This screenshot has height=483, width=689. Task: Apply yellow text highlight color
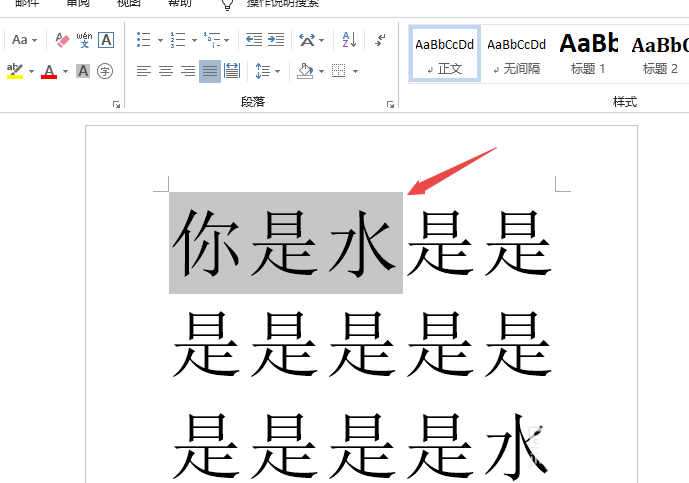coord(15,71)
